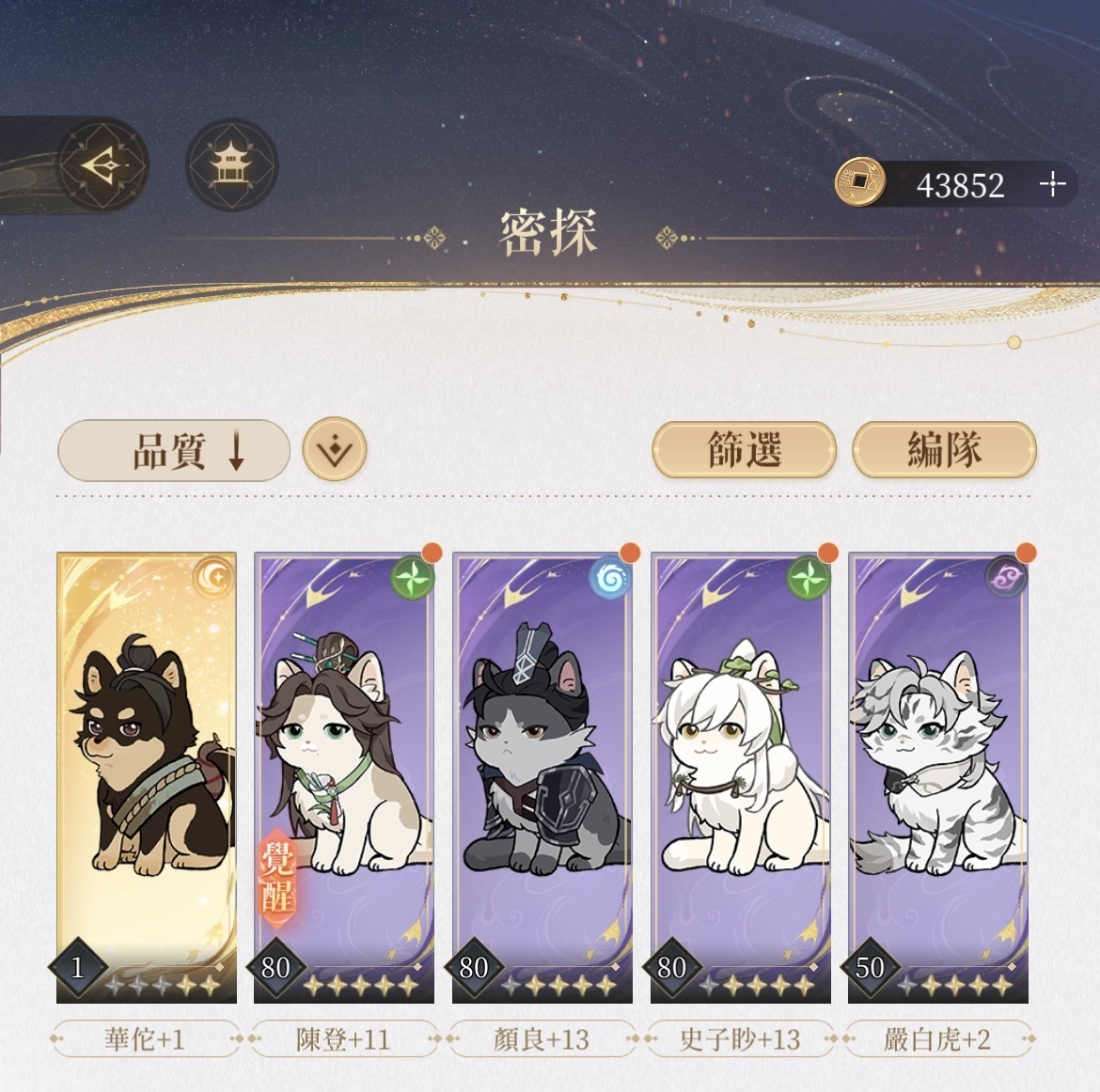
Task: Select the 華佗 golden dog card
Action: [x=146, y=777]
